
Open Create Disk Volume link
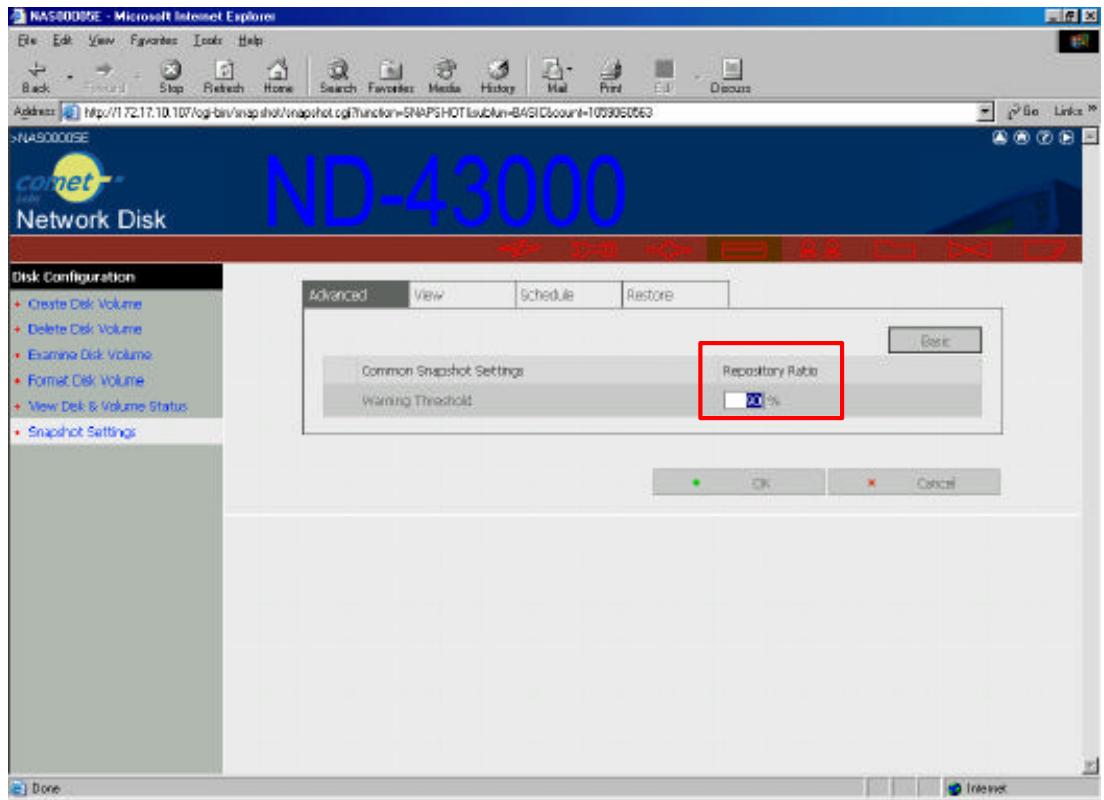click(x=84, y=304)
